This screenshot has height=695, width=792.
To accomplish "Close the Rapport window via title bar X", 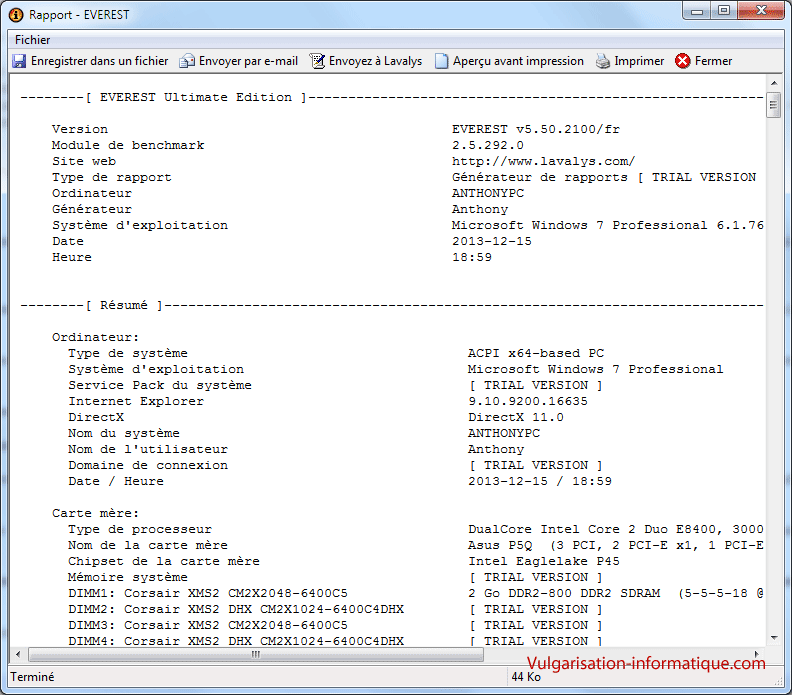I will click(761, 11).
